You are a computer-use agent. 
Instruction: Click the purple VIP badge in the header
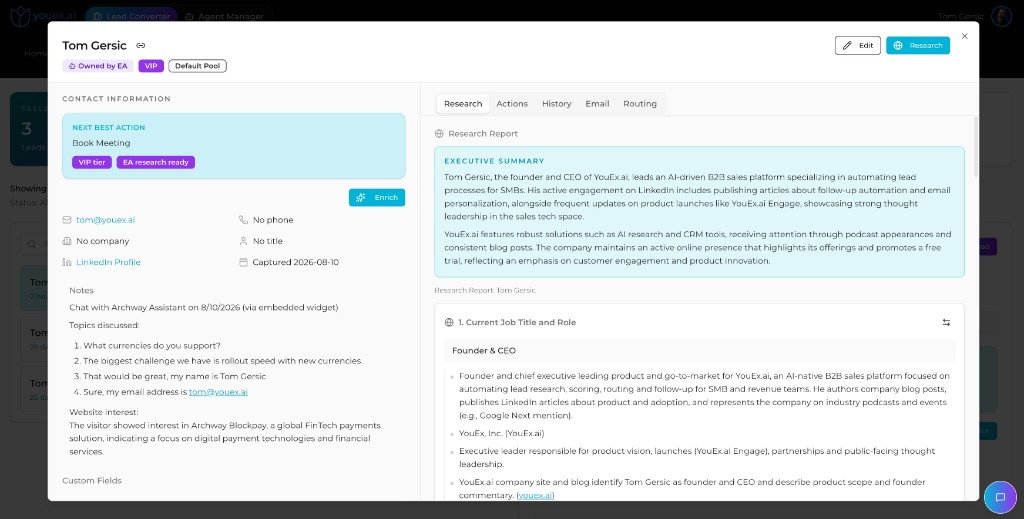(151, 66)
